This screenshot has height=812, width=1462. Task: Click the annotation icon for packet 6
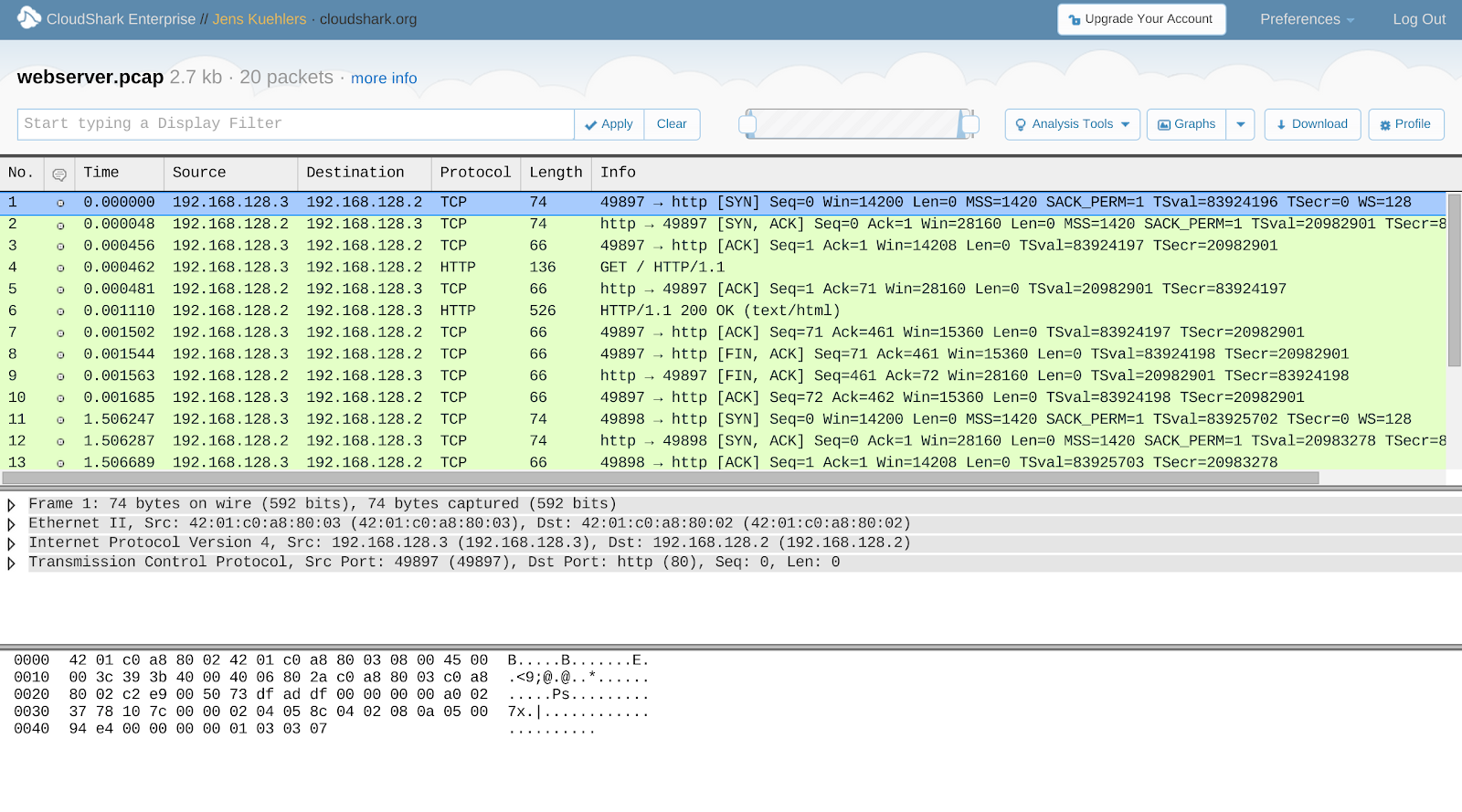coord(60,311)
